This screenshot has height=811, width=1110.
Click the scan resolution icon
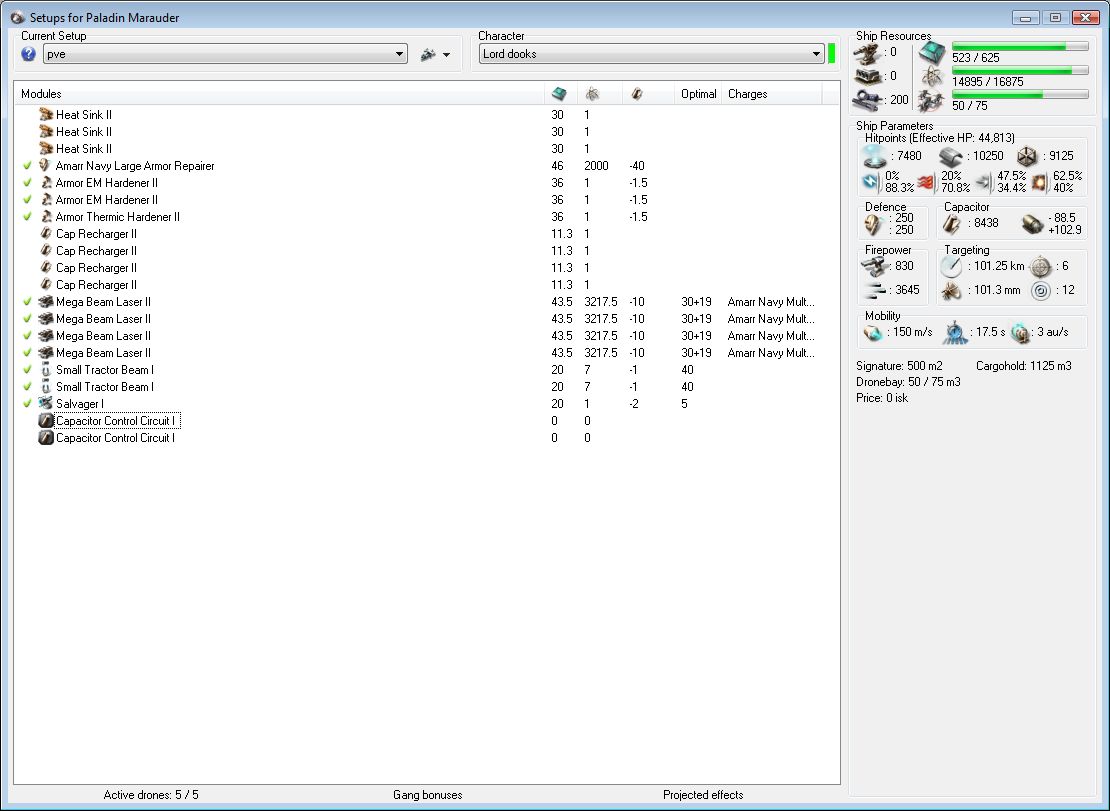(951, 290)
